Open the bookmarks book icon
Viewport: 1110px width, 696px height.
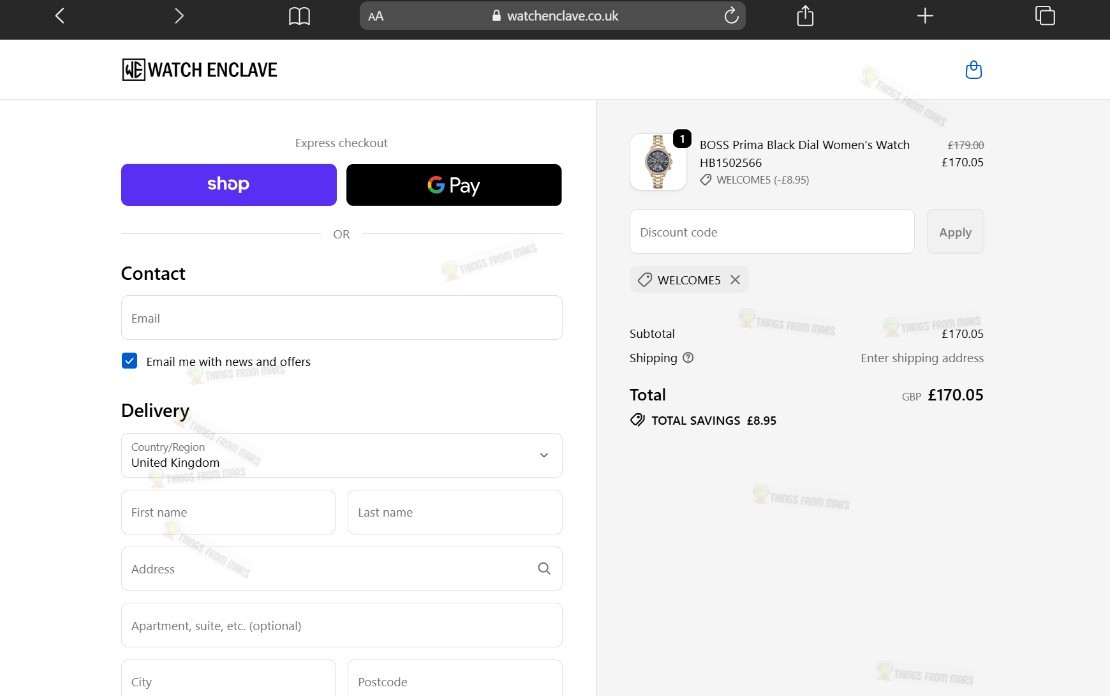(299, 16)
